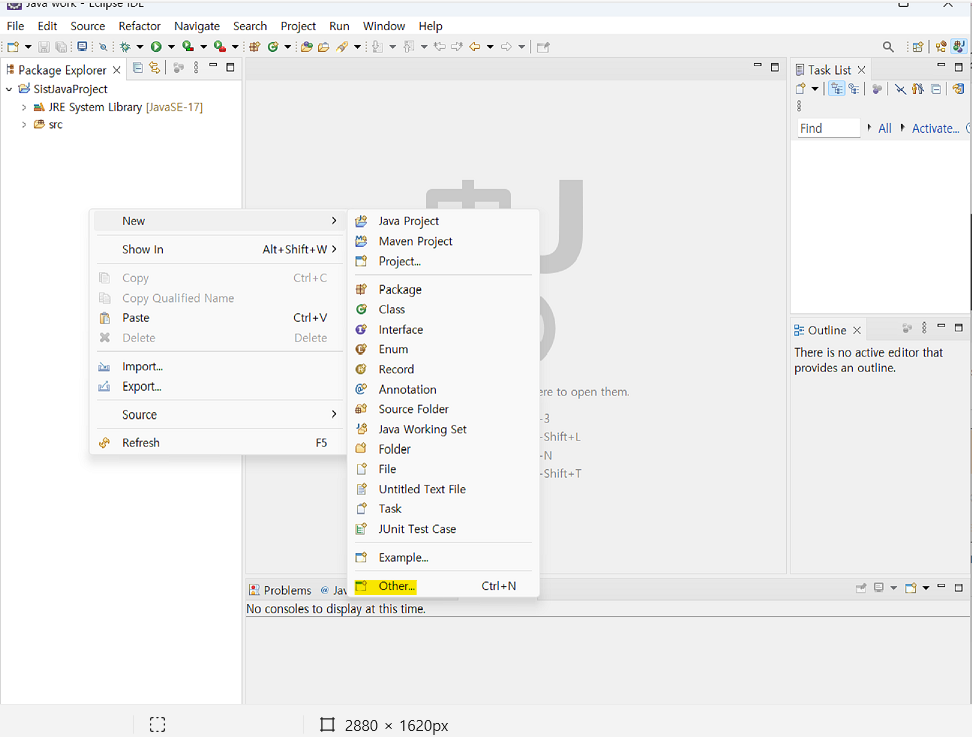Image resolution: width=972 pixels, height=737 pixels.
Task: Select Class from the New submenu
Action: 443,309
